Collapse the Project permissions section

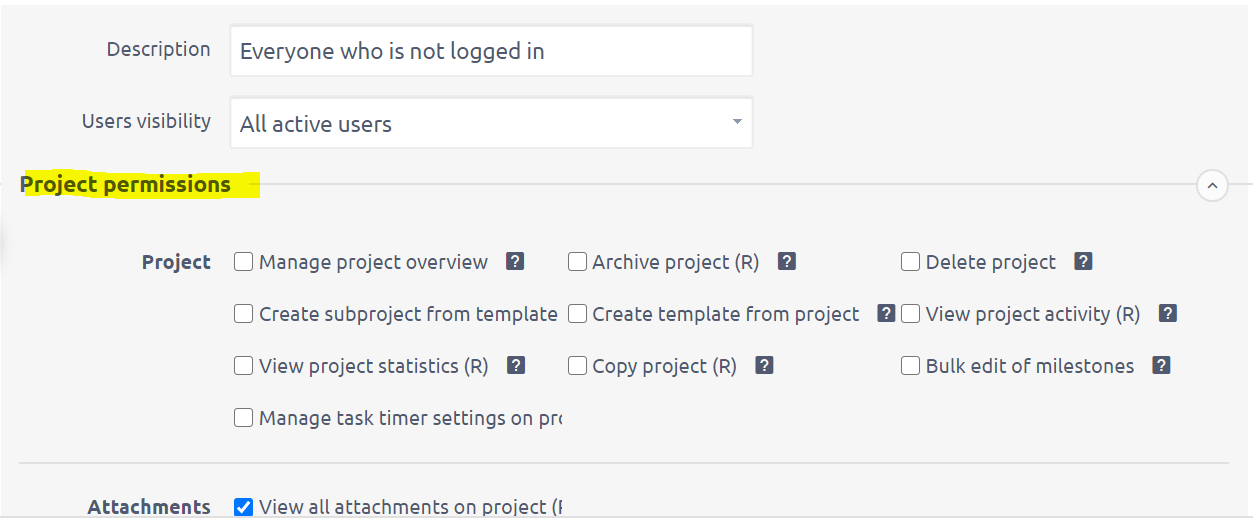(1212, 185)
